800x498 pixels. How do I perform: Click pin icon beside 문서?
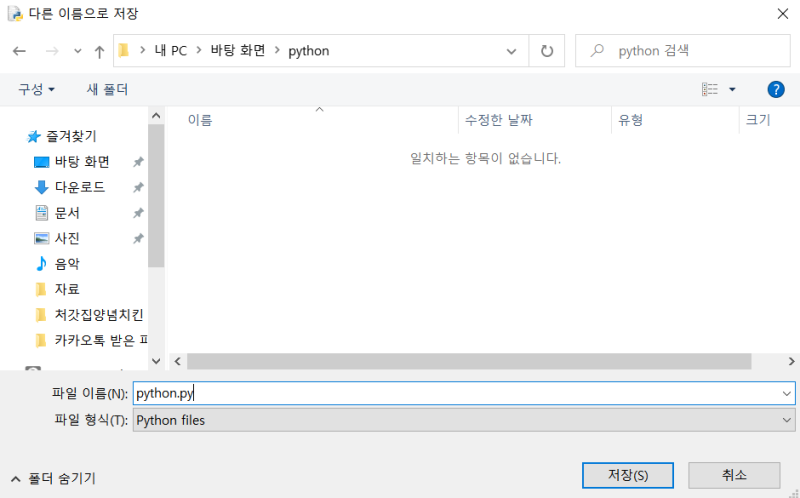[x=138, y=213]
